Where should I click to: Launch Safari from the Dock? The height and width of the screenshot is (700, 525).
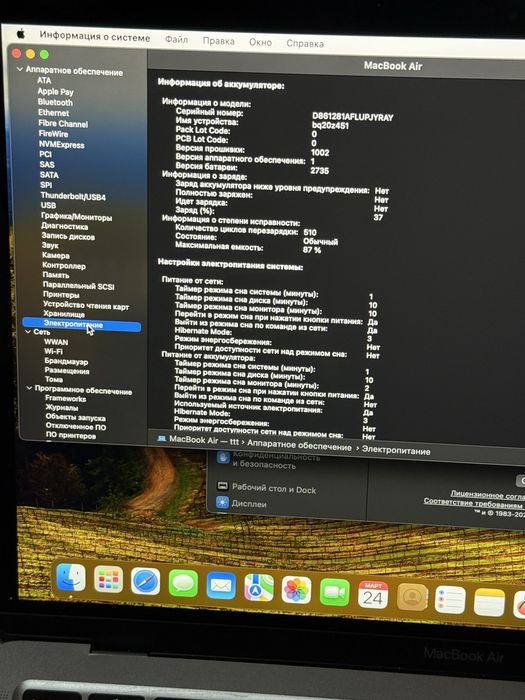146,581
